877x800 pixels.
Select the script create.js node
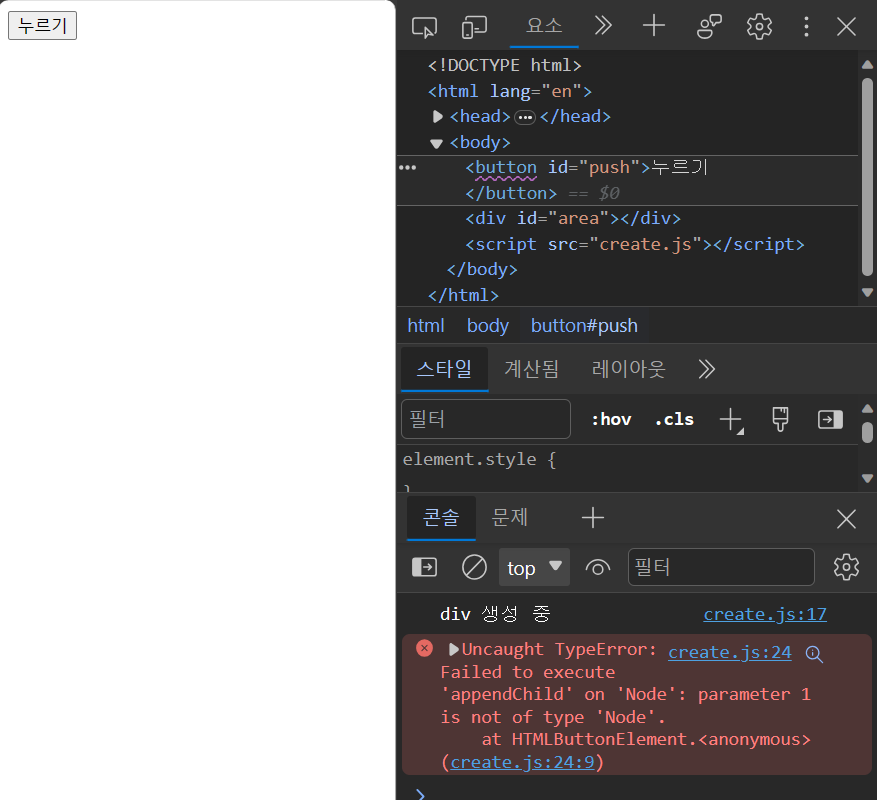(x=635, y=244)
